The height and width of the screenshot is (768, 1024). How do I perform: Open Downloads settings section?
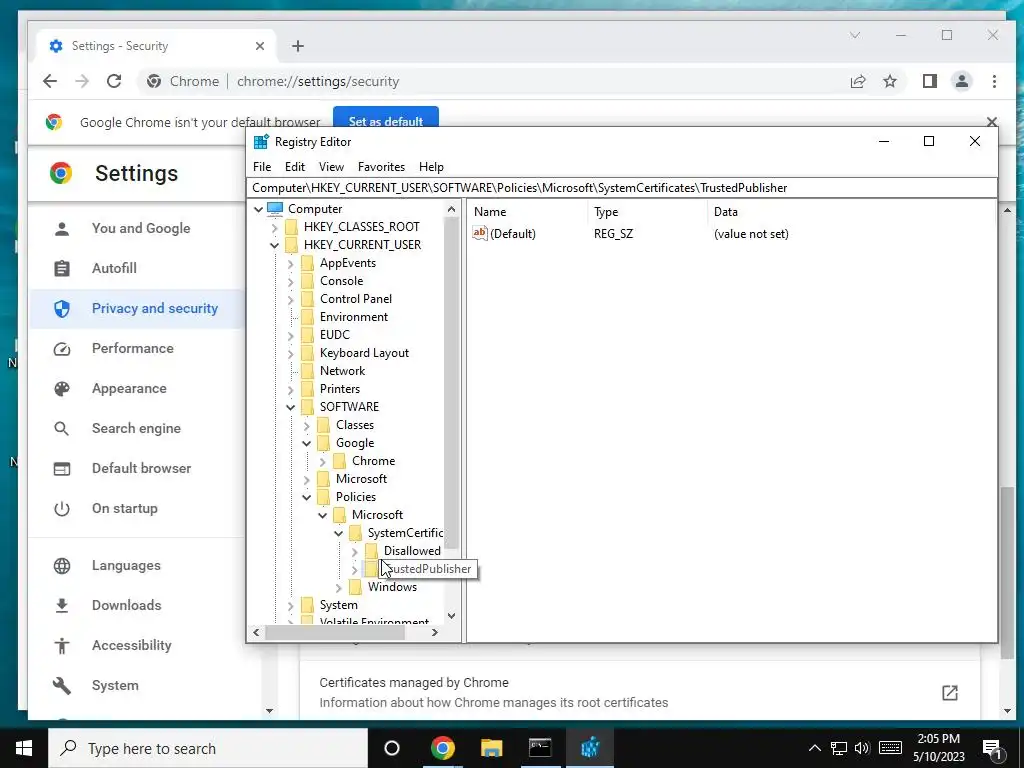point(127,605)
